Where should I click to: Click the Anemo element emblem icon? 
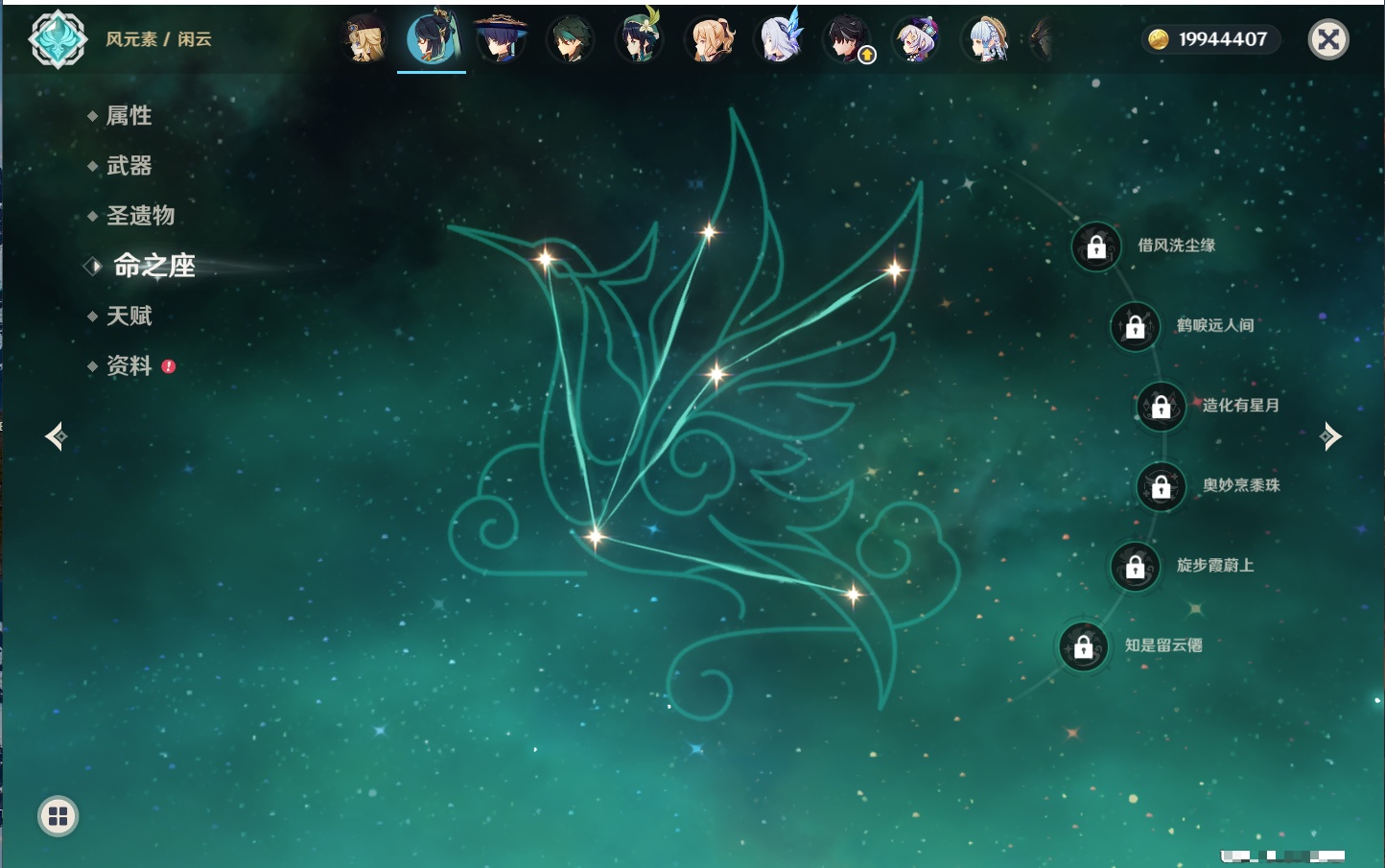click(59, 39)
